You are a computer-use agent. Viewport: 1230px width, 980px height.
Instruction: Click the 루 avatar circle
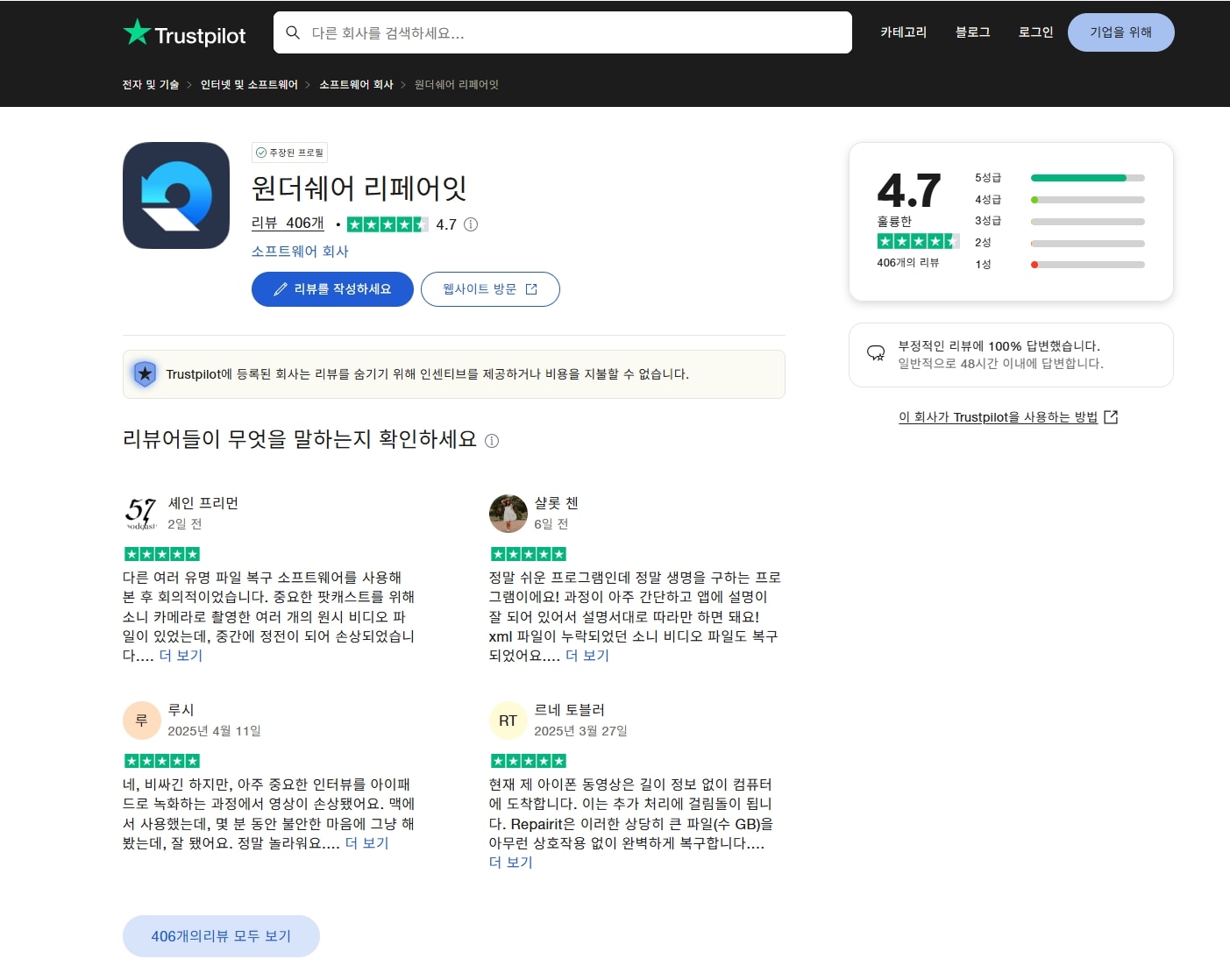pos(141,721)
